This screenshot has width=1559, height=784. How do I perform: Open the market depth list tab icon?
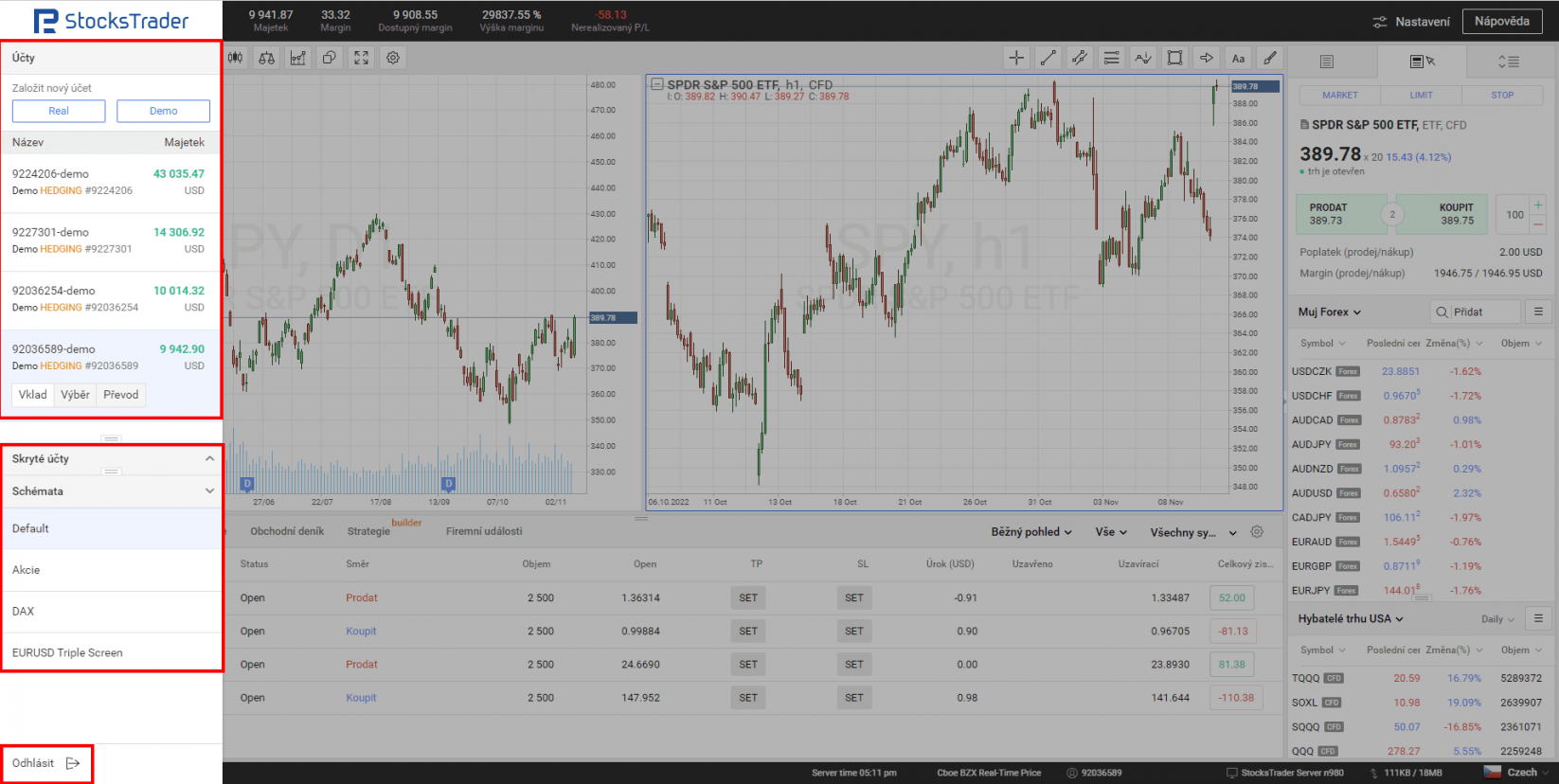pos(1509,62)
